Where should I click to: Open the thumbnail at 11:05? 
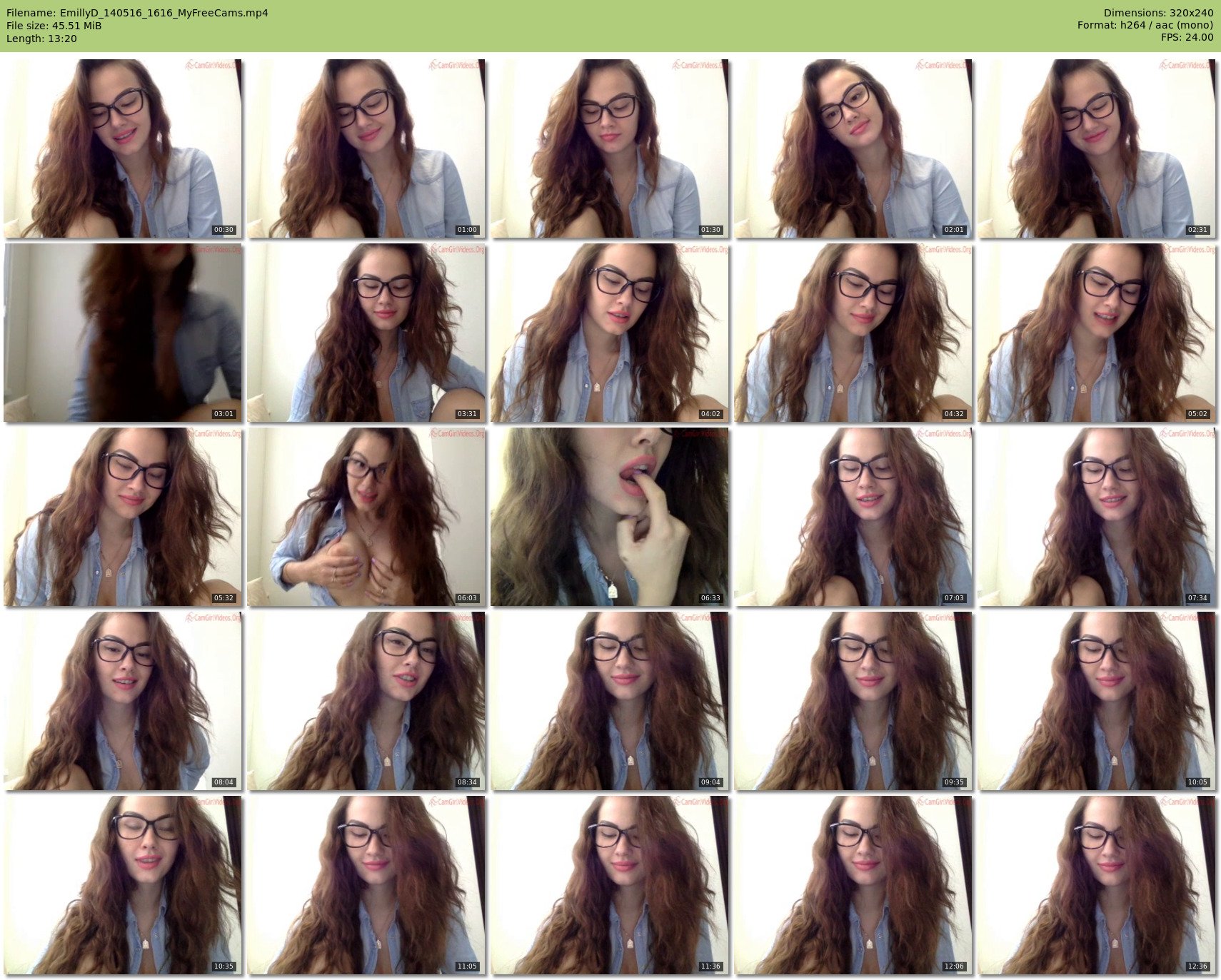(x=366, y=885)
